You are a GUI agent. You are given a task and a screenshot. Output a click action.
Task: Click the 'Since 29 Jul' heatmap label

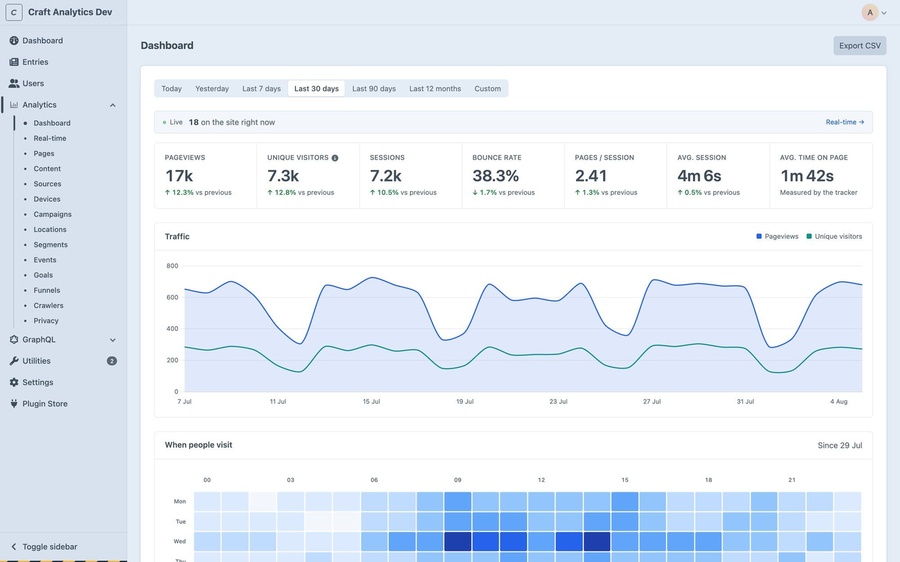(x=840, y=445)
